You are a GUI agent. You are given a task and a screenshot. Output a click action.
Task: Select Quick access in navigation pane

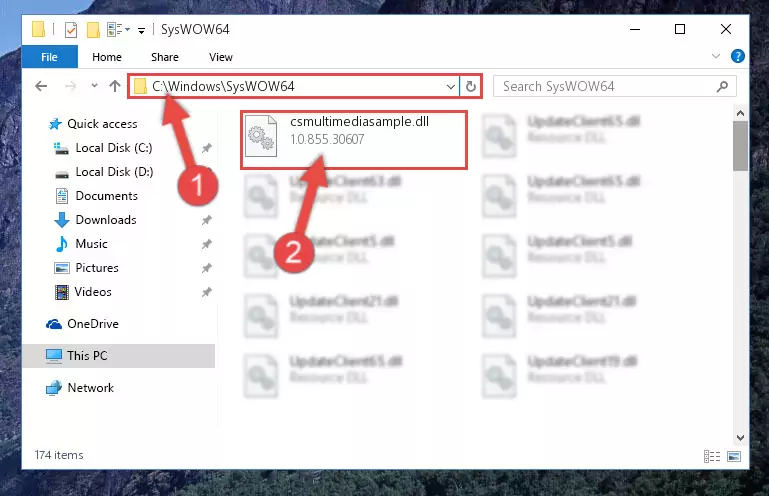point(102,124)
